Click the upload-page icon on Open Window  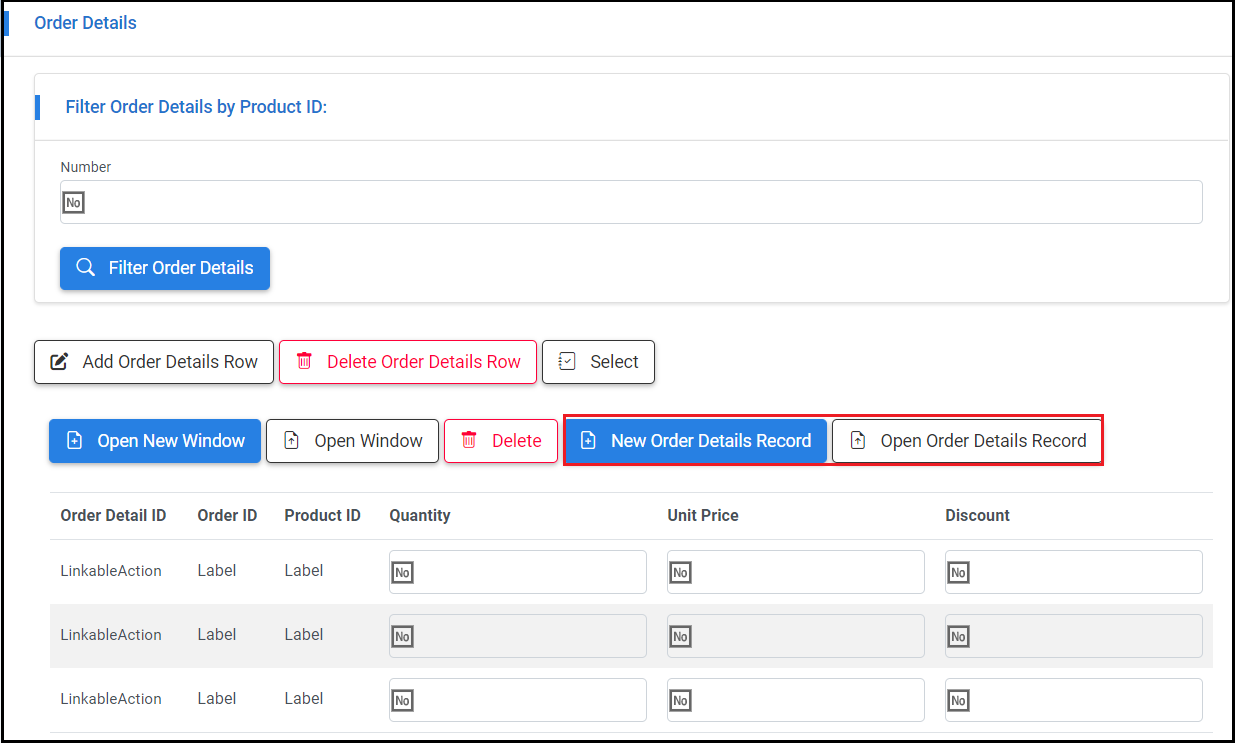click(x=291, y=441)
